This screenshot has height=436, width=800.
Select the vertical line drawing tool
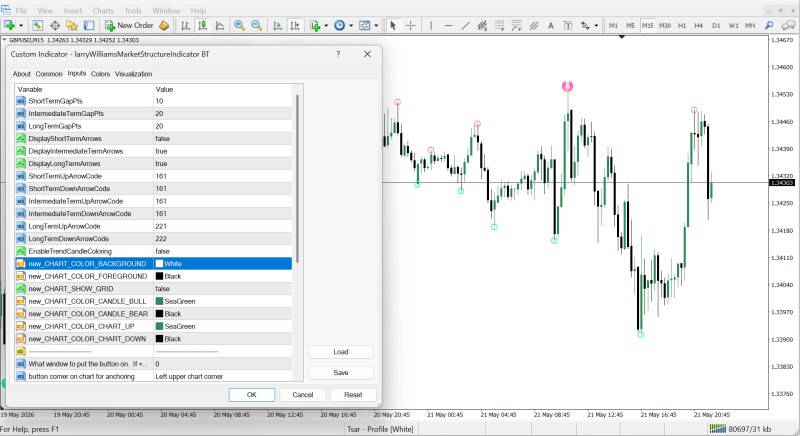(x=431, y=25)
